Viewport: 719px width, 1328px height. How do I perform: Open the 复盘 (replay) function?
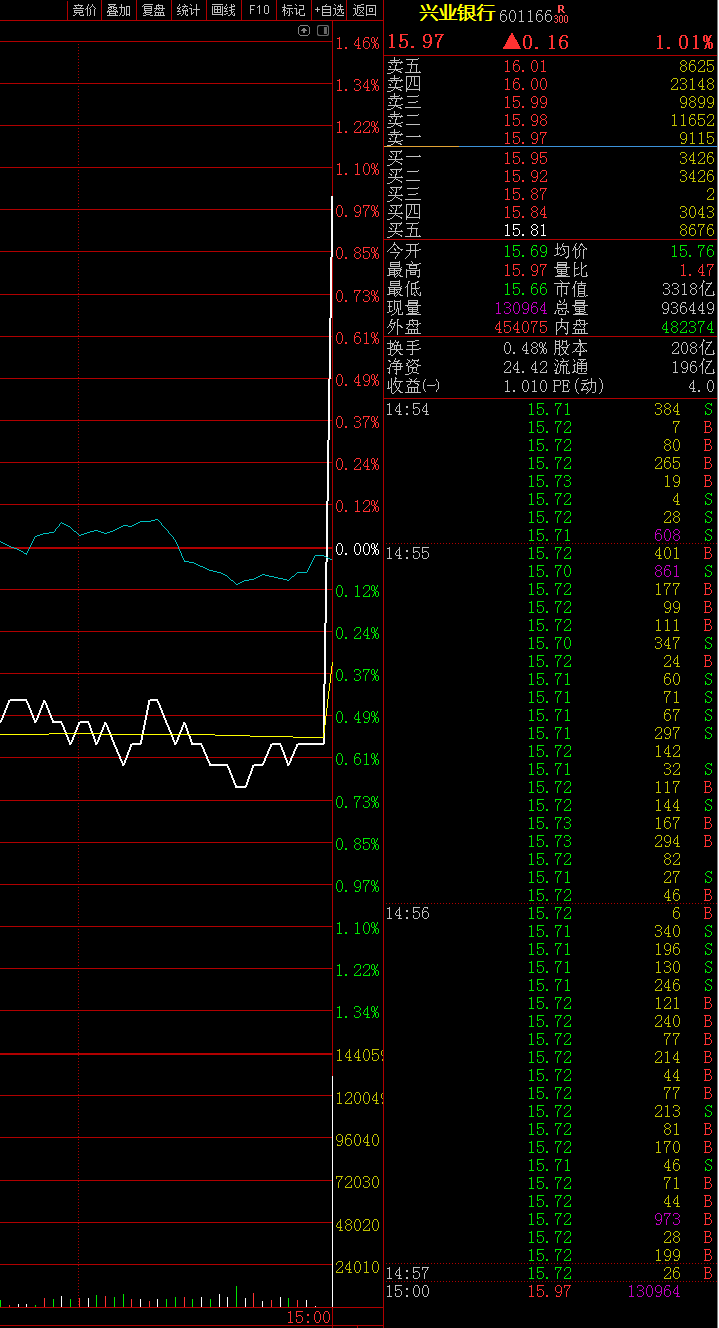point(153,10)
